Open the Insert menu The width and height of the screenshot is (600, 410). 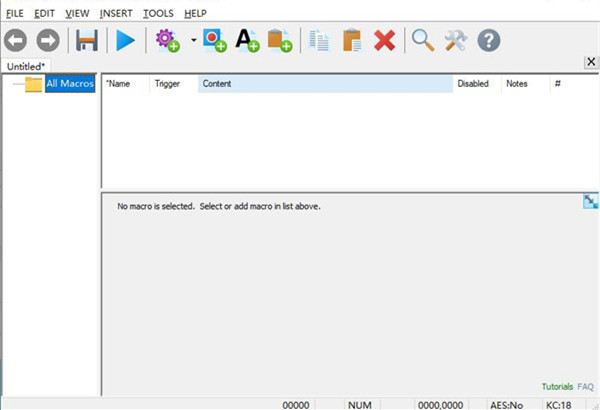[115, 13]
